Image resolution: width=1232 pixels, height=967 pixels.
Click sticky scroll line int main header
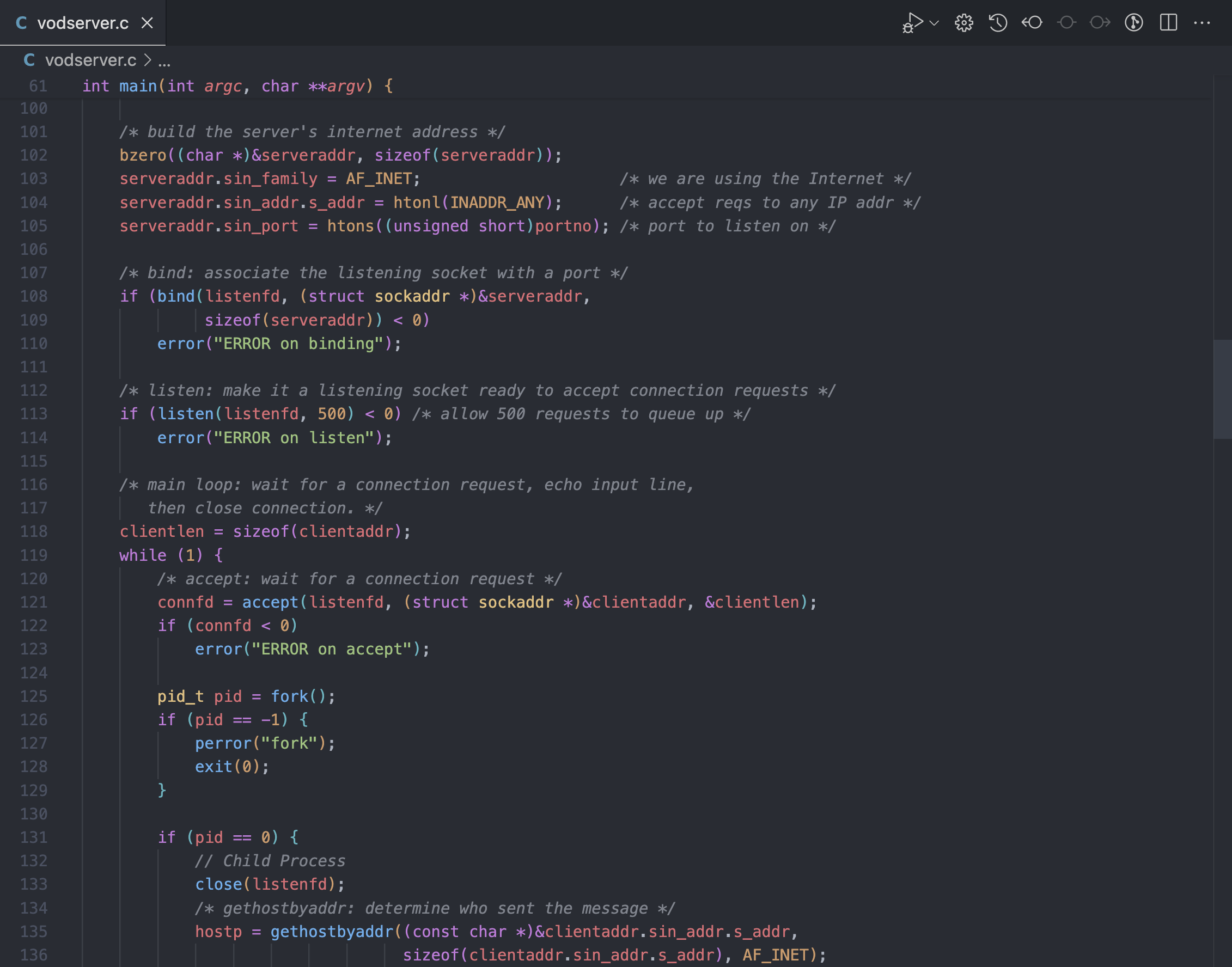pyautogui.click(x=238, y=86)
